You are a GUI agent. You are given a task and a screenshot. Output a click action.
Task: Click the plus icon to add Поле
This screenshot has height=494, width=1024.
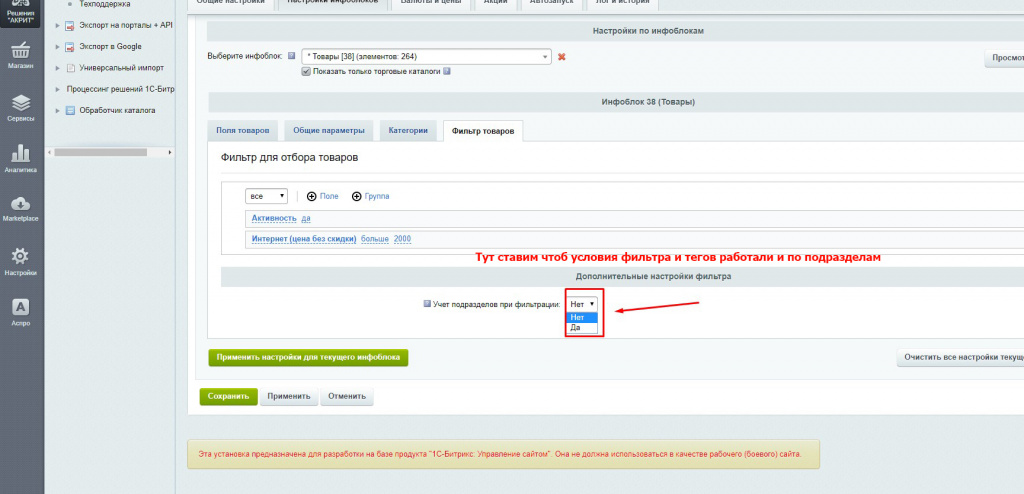point(311,196)
